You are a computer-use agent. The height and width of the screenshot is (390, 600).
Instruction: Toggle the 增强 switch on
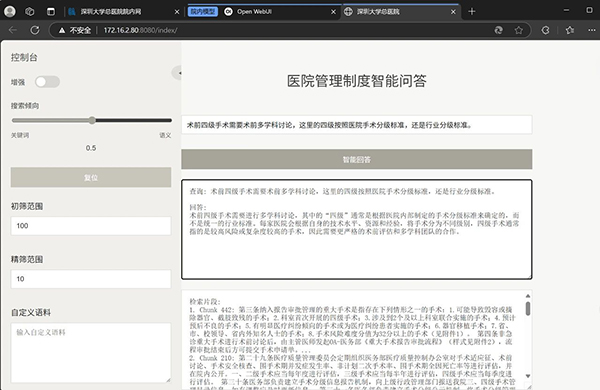pos(47,82)
